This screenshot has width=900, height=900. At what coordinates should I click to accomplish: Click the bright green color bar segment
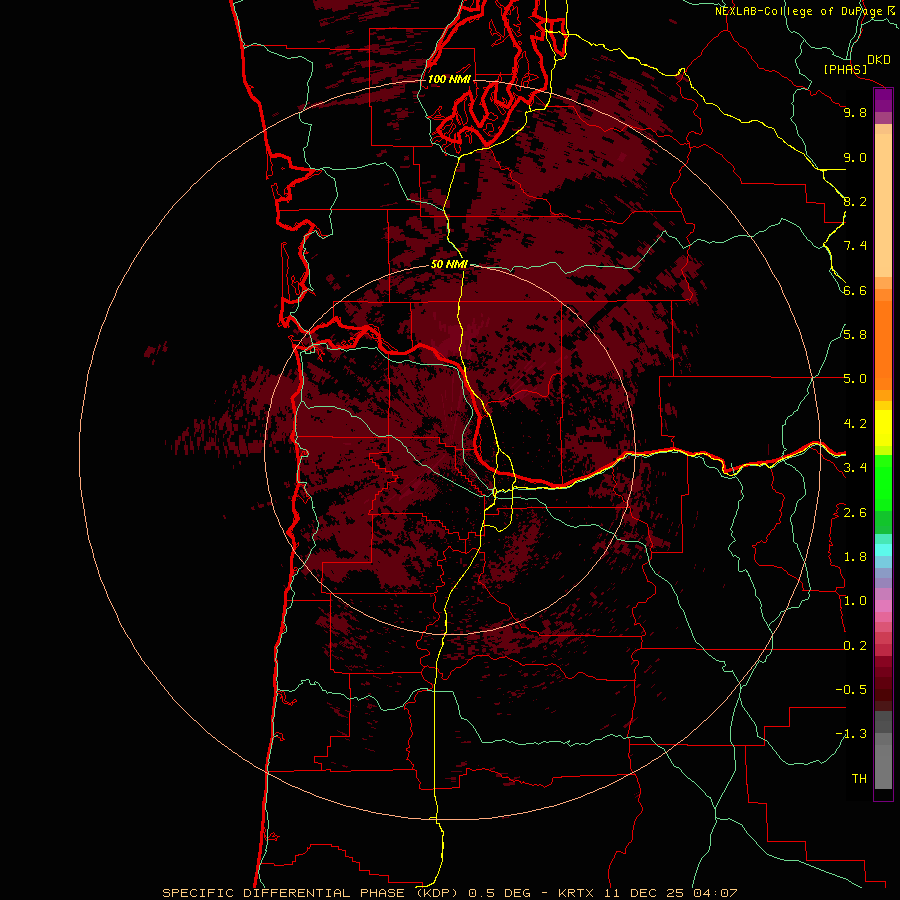tap(883, 481)
